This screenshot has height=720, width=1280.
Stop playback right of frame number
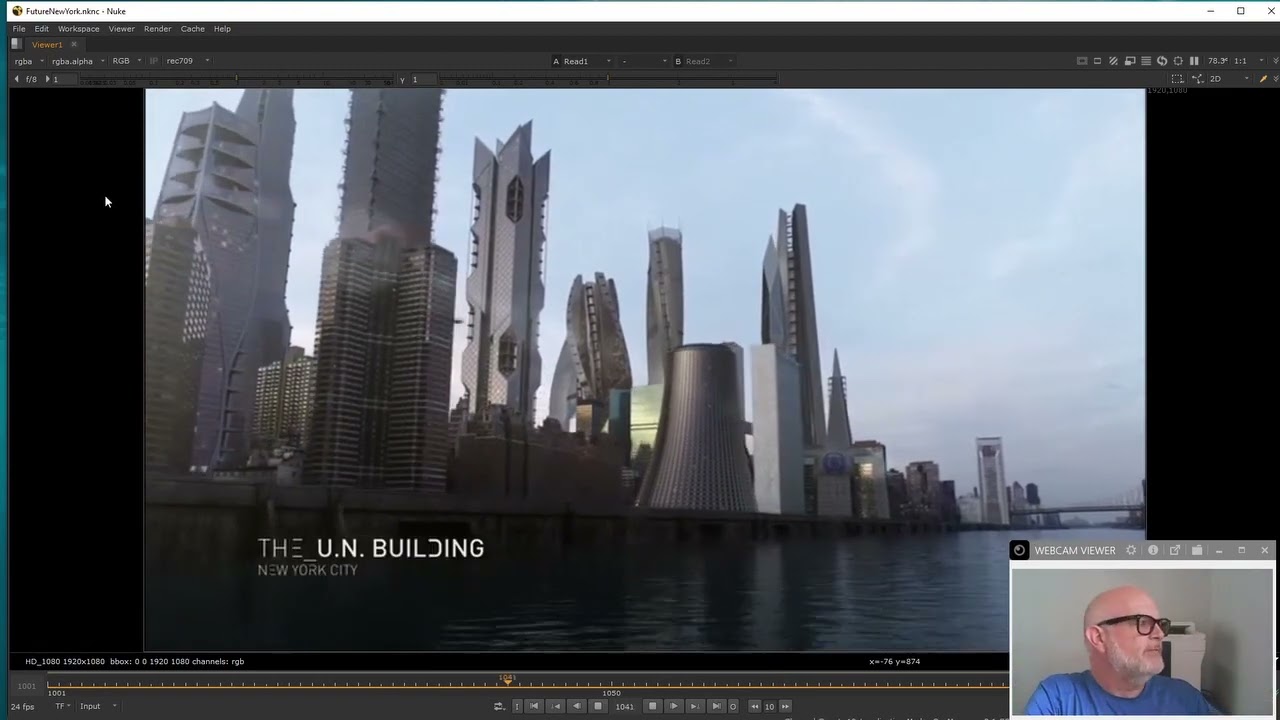[x=652, y=706]
